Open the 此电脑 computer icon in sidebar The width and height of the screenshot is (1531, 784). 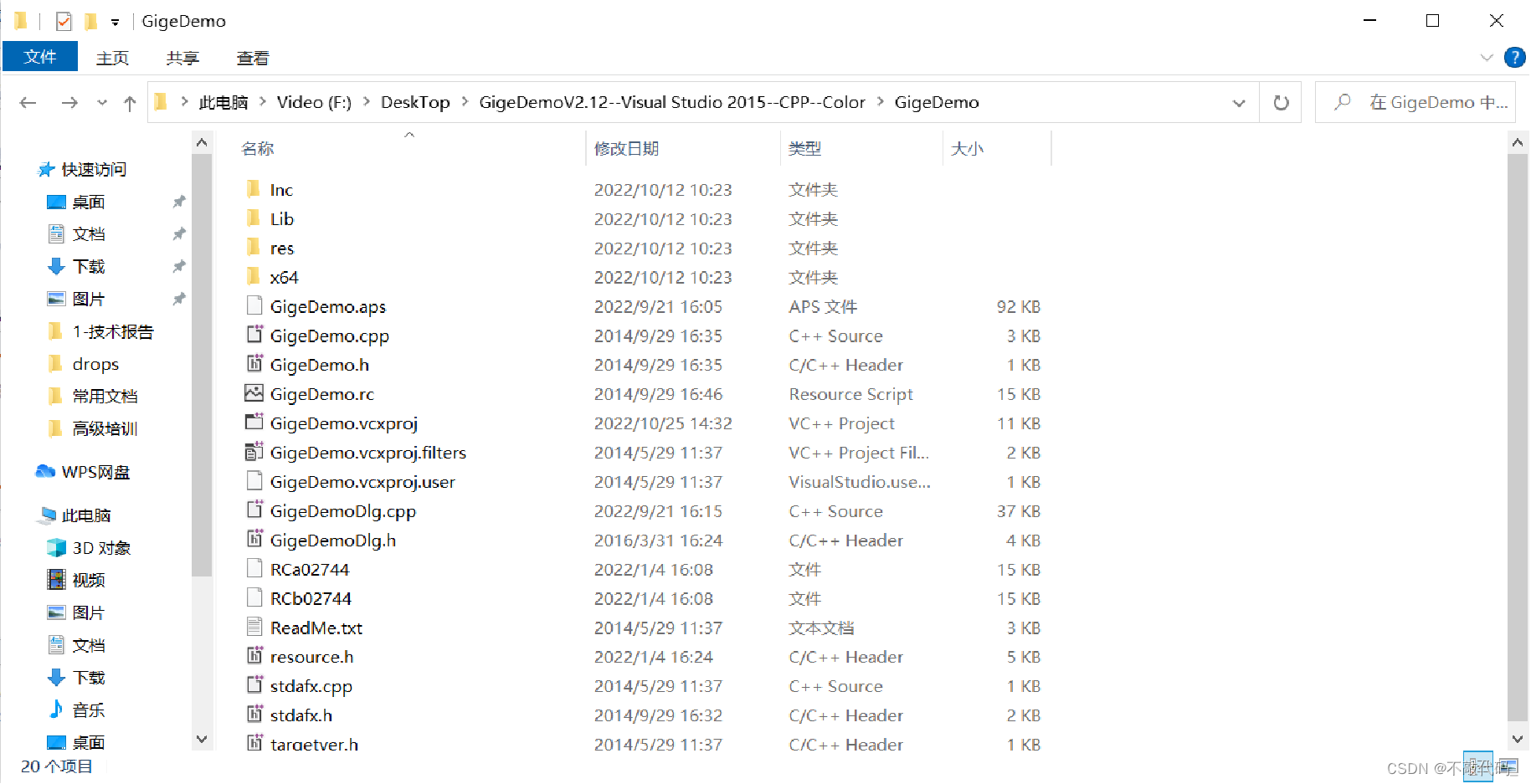(86, 515)
